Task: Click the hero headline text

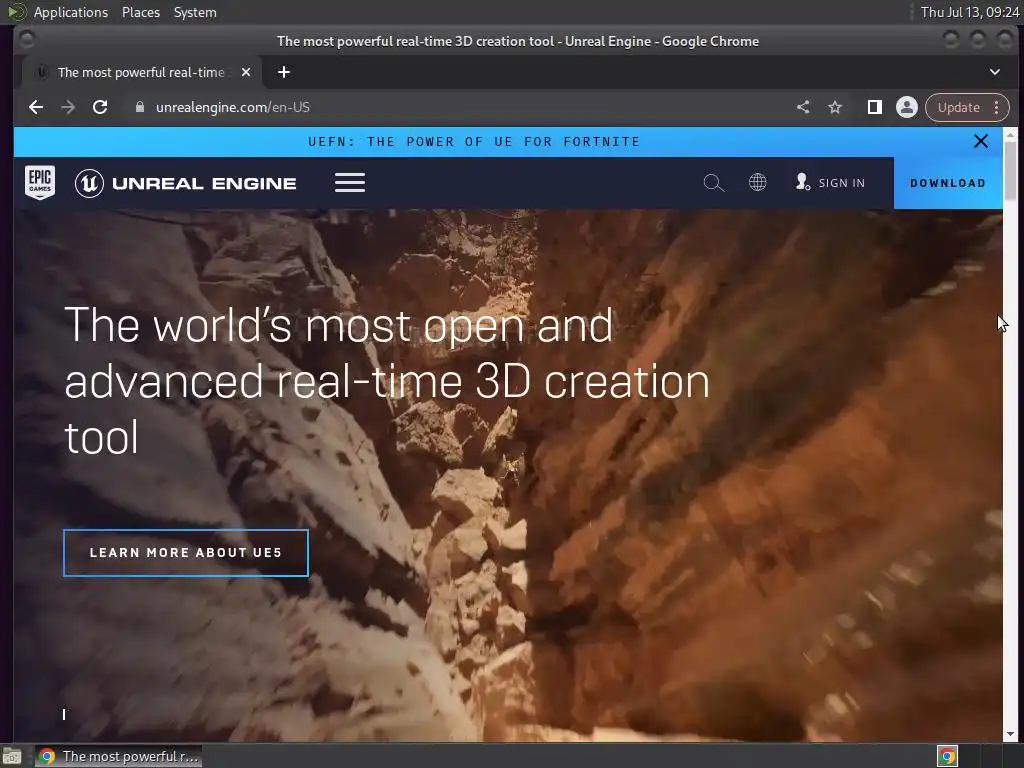Action: point(387,381)
